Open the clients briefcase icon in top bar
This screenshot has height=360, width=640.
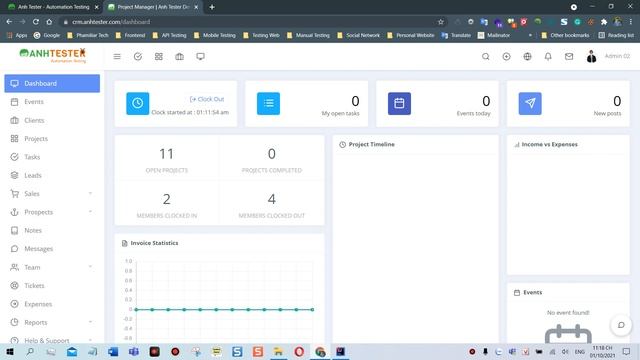click(180, 56)
